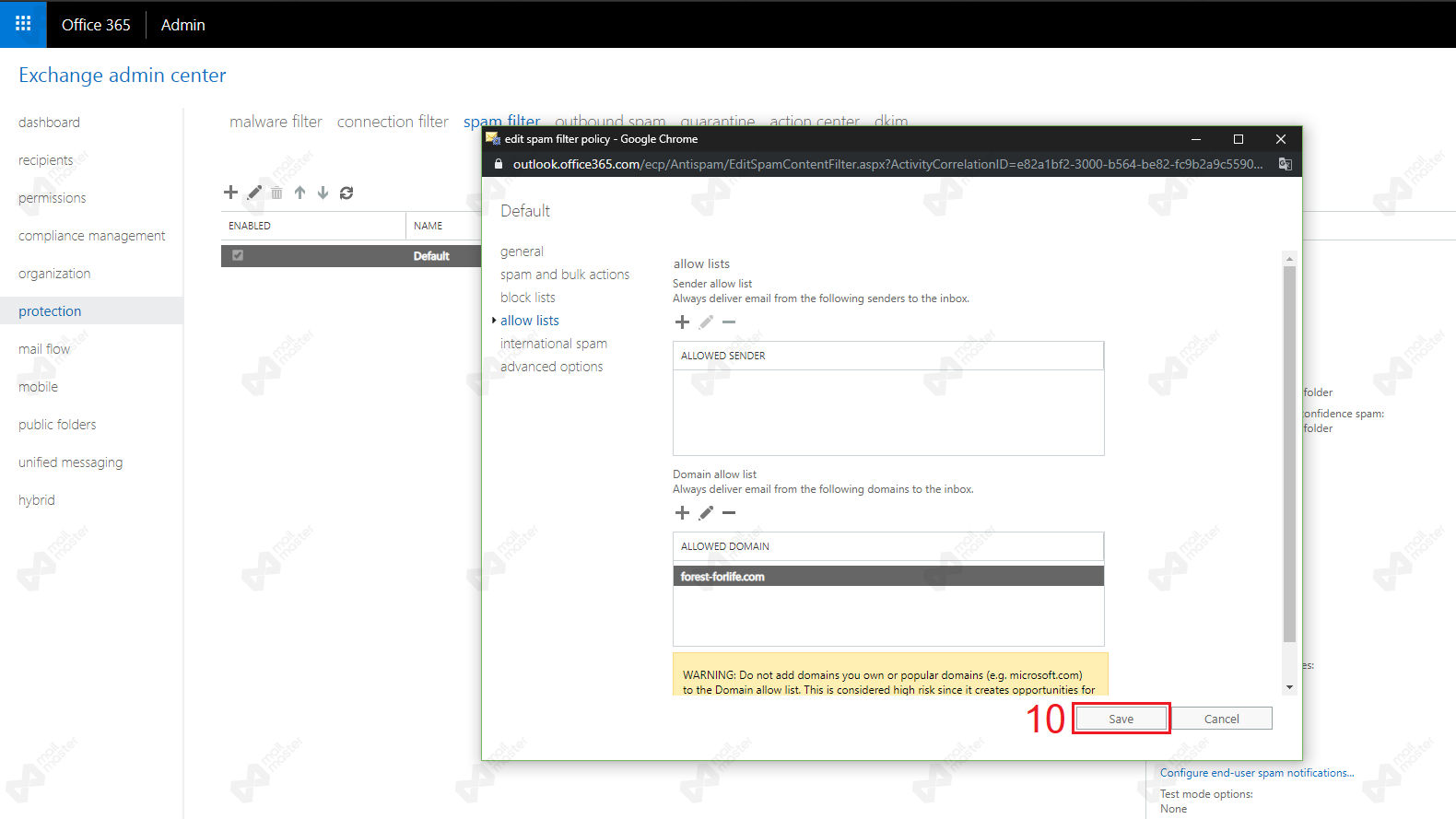Open unified messaging in left navigation
The height and width of the screenshot is (819, 1456).
coord(70,462)
